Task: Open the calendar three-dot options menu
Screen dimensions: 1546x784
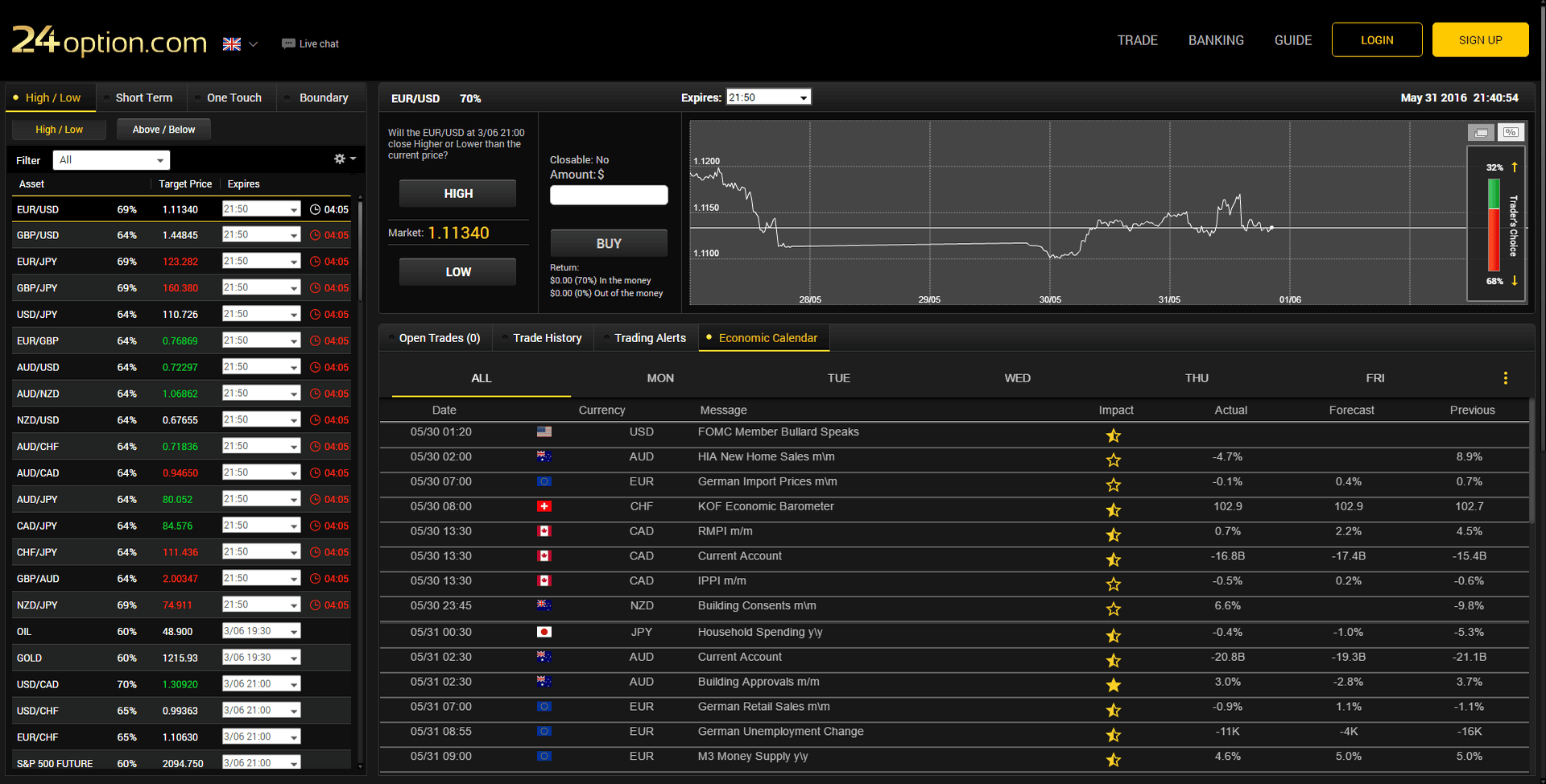Action: (1505, 378)
